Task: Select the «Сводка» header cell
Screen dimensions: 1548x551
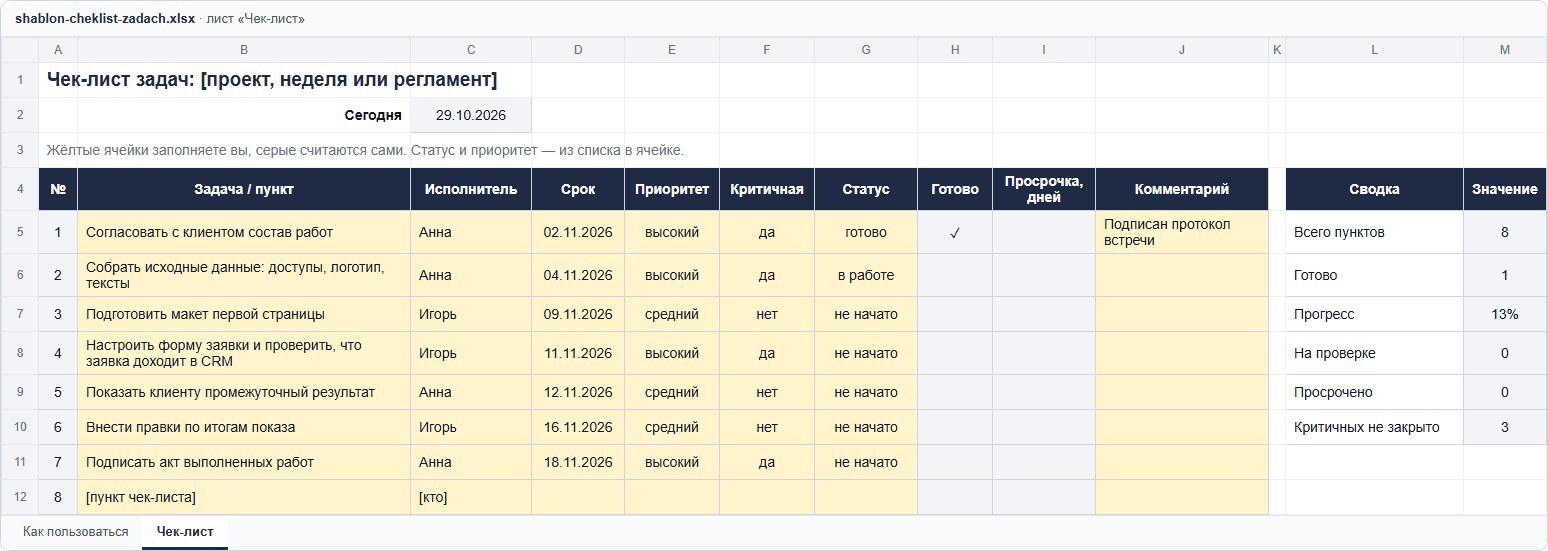Action: click(1374, 189)
